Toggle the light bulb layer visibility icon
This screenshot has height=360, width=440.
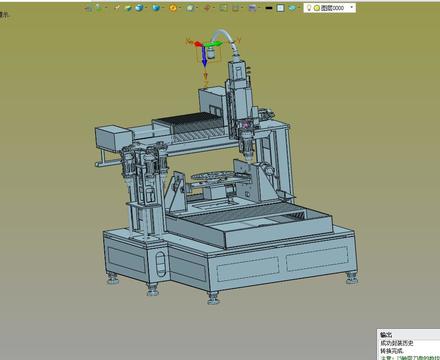point(309,8)
